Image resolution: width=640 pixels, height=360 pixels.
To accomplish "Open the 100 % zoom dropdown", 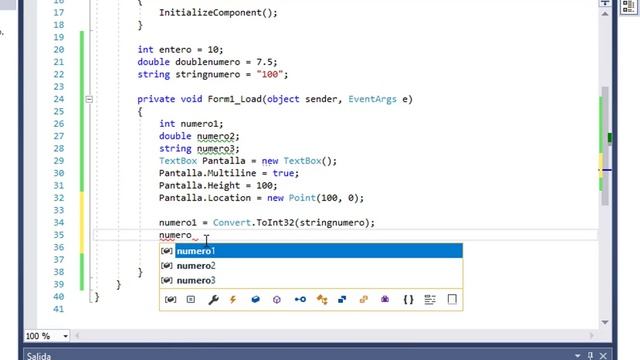I will pos(65,336).
